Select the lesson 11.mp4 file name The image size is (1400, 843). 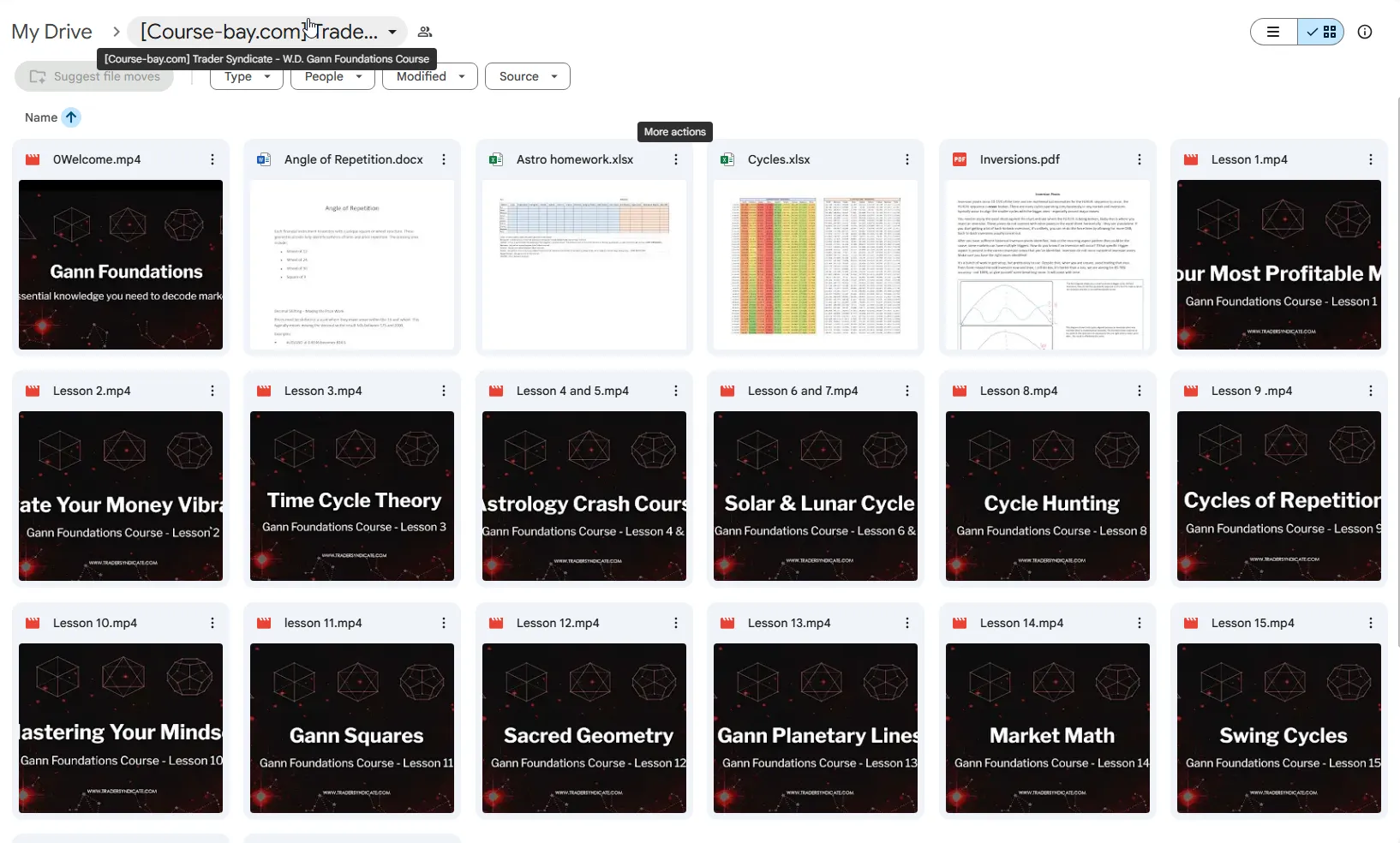pyautogui.click(x=323, y=623)
